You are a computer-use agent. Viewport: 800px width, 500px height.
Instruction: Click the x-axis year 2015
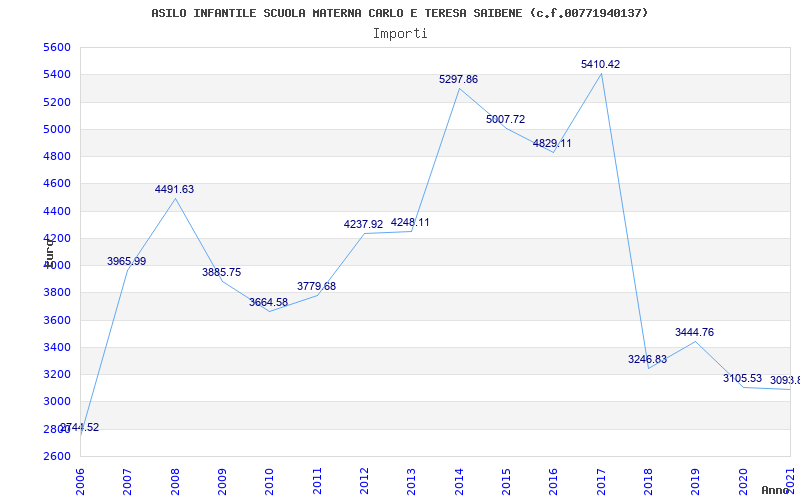pyautogui.click(x=506, y=481)
